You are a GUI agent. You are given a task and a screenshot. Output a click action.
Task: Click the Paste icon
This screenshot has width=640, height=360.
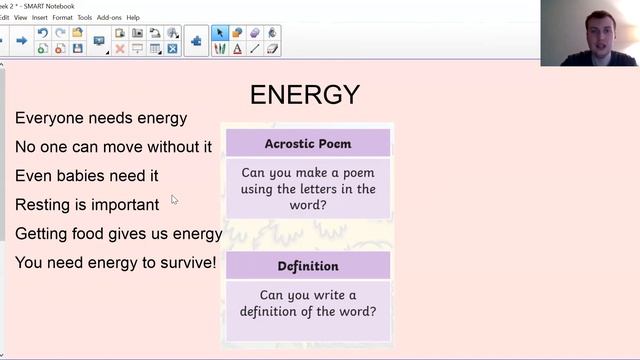point(120,33)
